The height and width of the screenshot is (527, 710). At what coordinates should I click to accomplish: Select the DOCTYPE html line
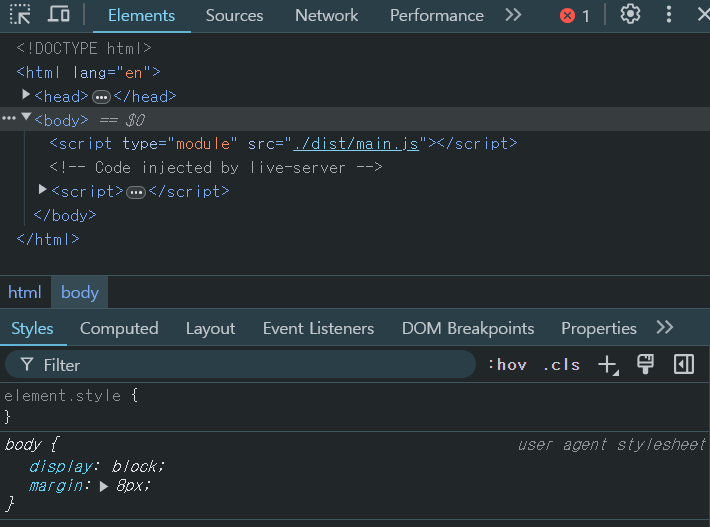pos(84,48)
